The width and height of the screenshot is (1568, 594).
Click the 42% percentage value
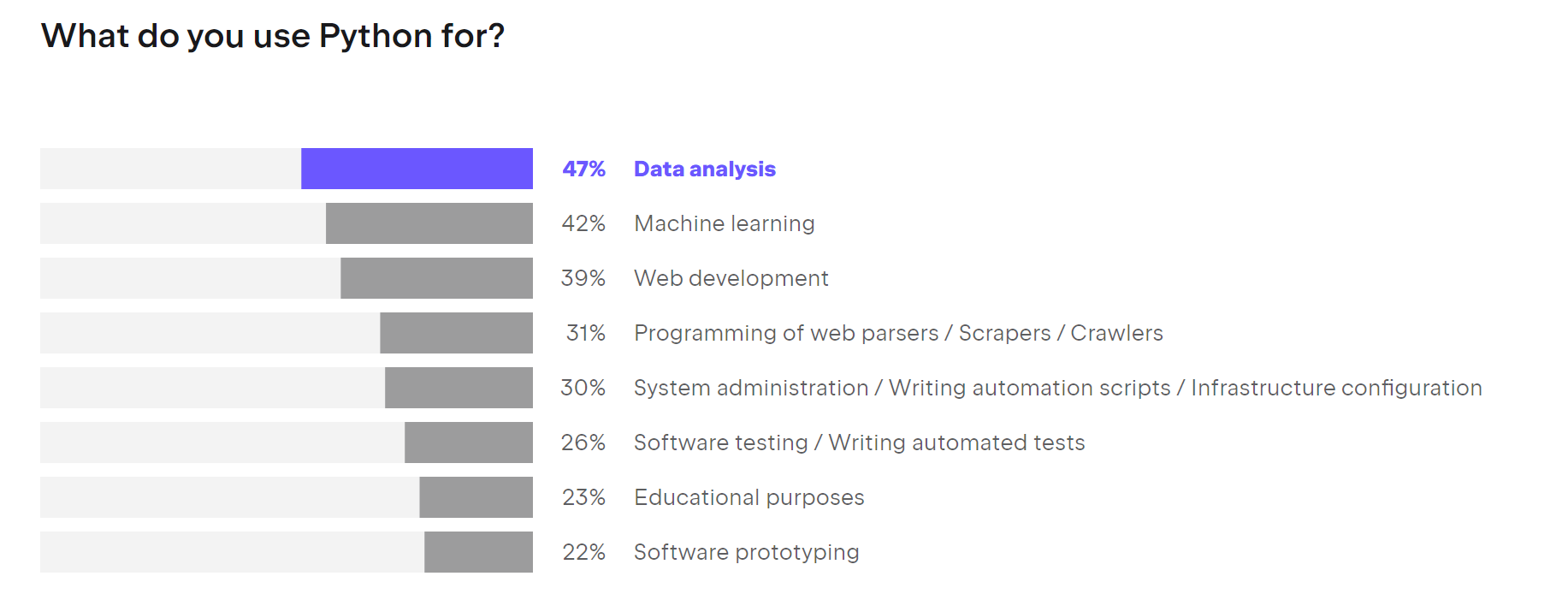pyautogui.click(x=583, y=224)
